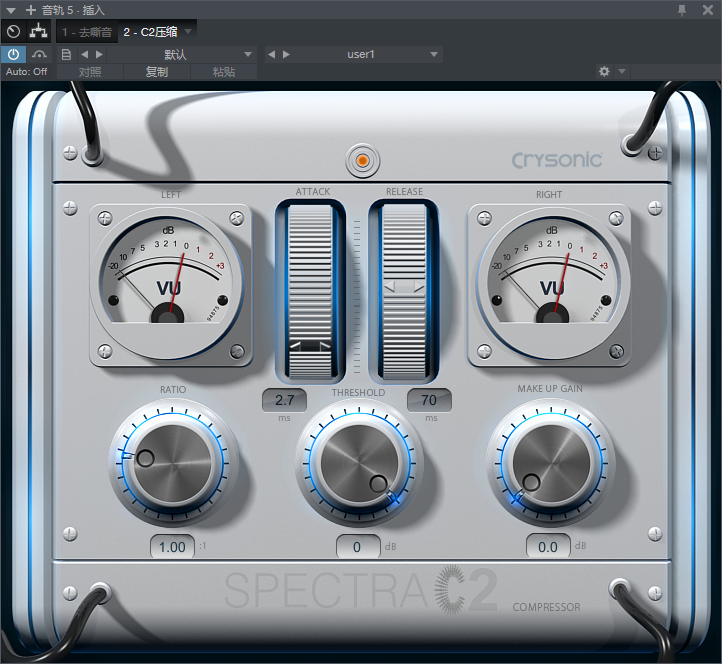Open the gear settings icon
The height and width of the screenshot is (664, 722).
(x=604, y=71)
